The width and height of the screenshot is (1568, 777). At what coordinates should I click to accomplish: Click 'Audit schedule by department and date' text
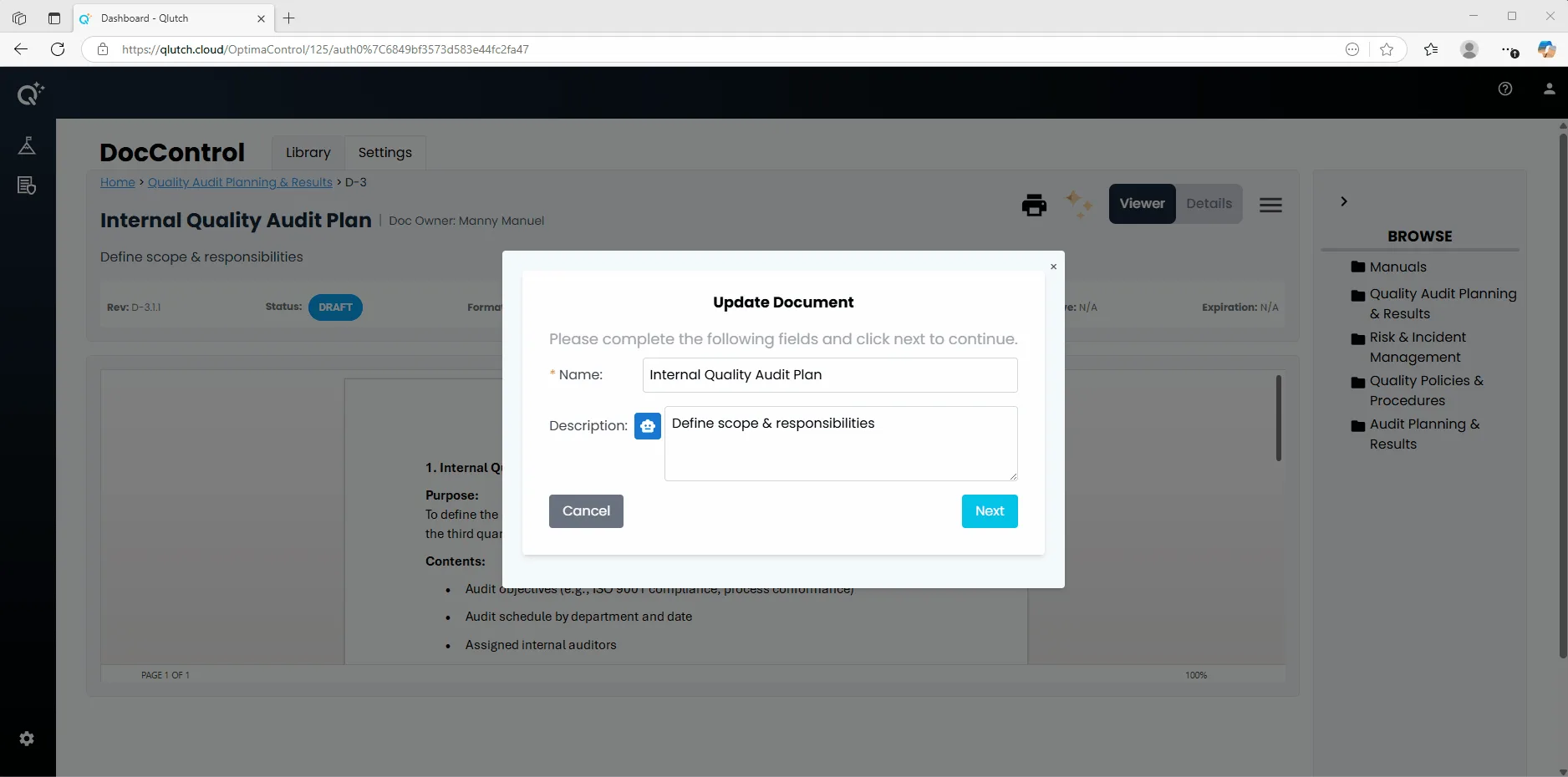578,617
